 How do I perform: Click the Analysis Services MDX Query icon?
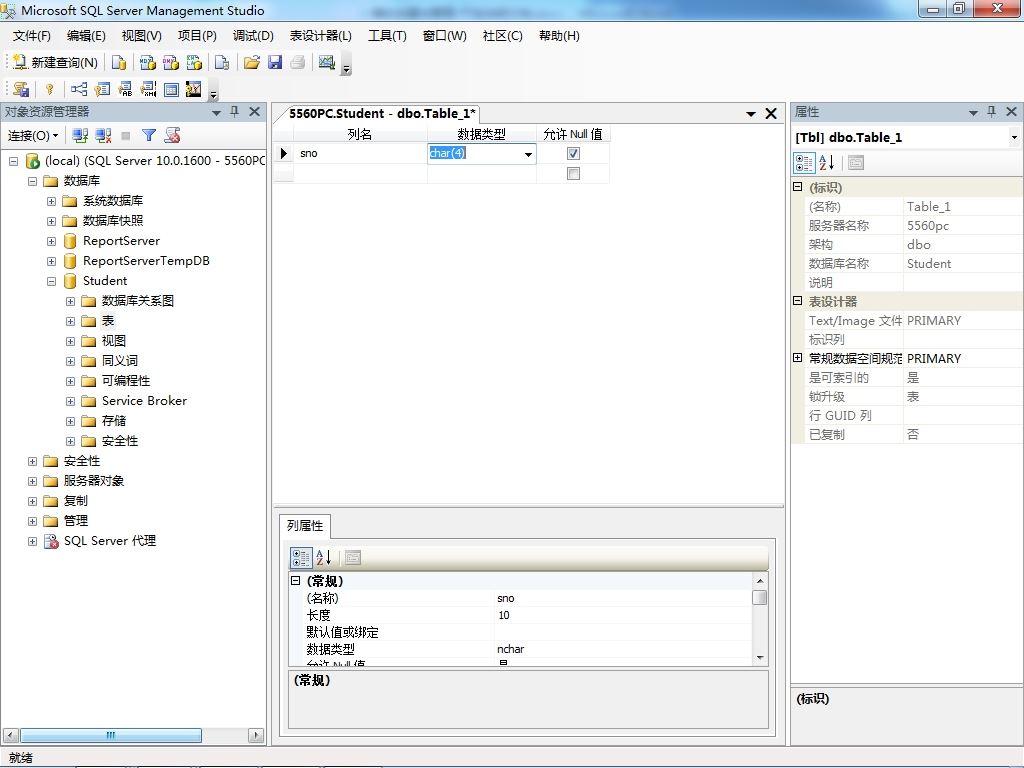pos(148,62)
